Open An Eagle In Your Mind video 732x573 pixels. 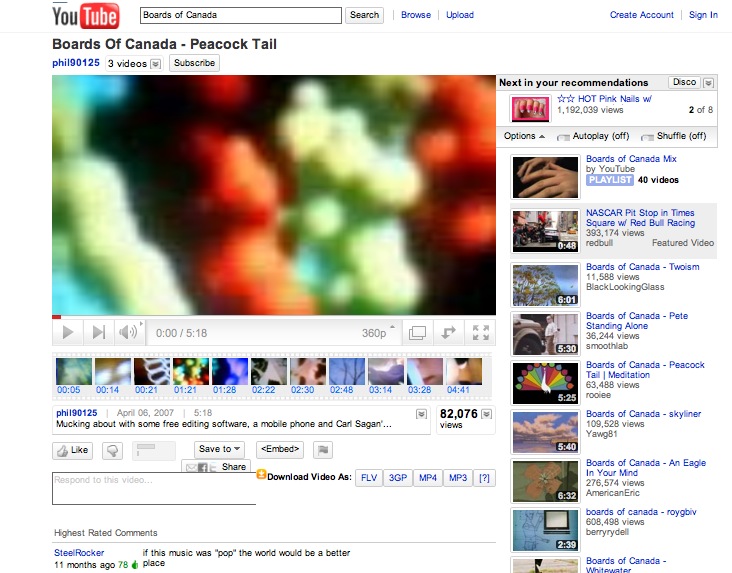[646, 467]
